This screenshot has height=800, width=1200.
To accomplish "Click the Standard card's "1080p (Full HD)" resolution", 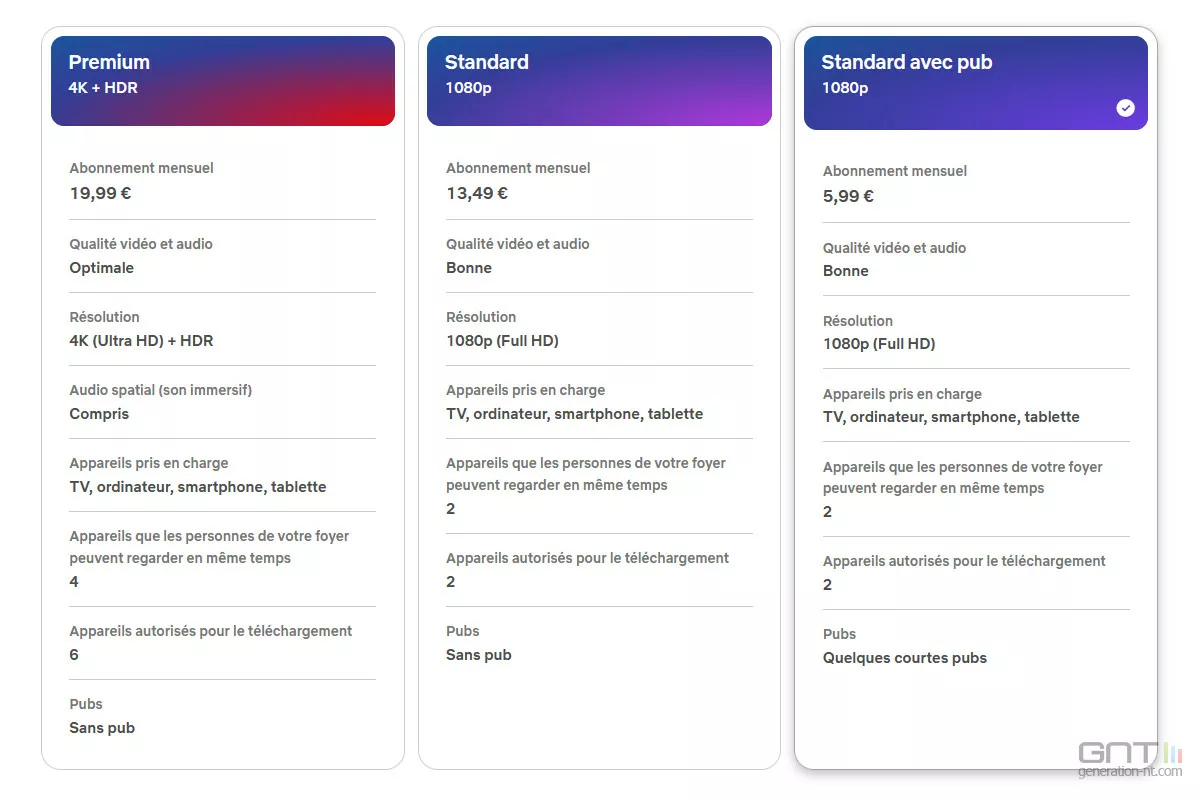I will [x=502, y=341].
